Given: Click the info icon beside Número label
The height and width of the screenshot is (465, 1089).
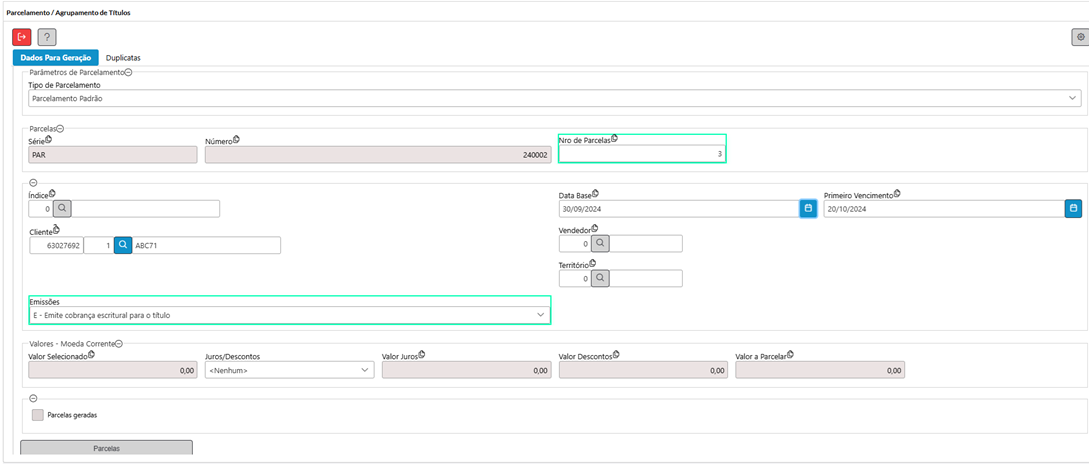Looking at the screenshot, I should point(235,140).
